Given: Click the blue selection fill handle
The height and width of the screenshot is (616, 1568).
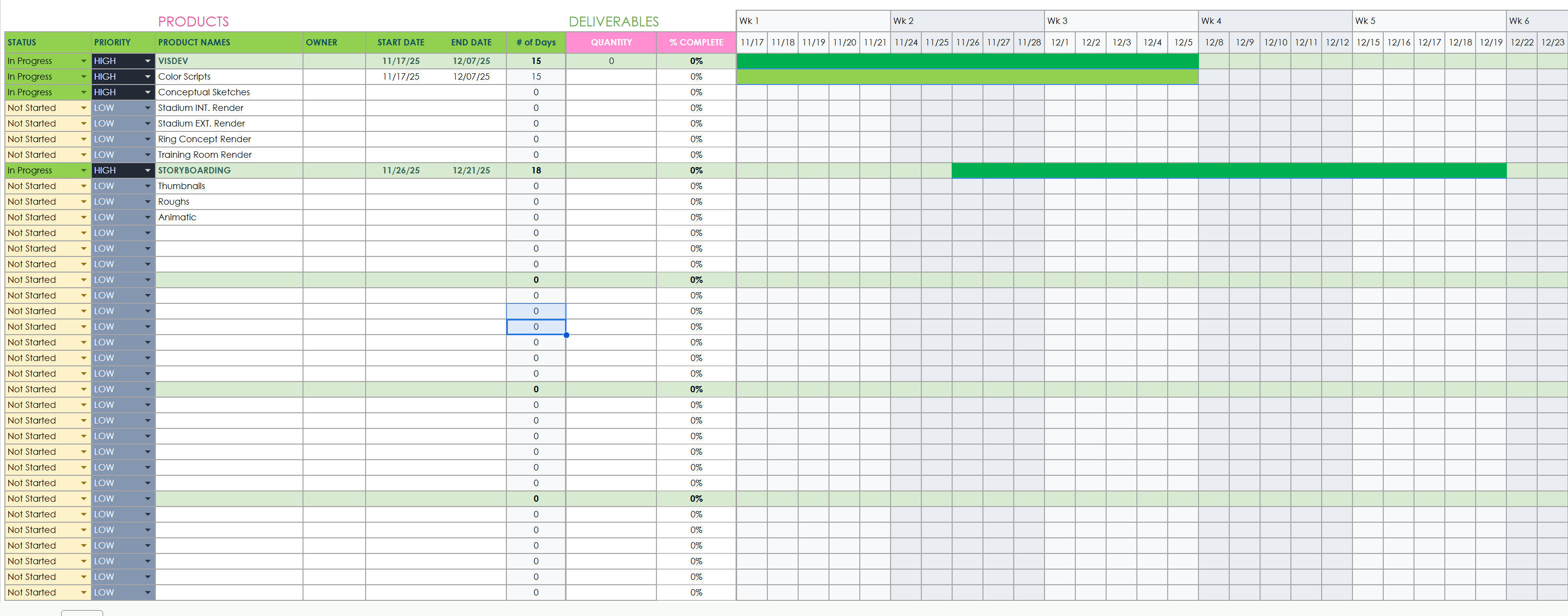Looking at the screenshot, I should (x=566, y=335).
